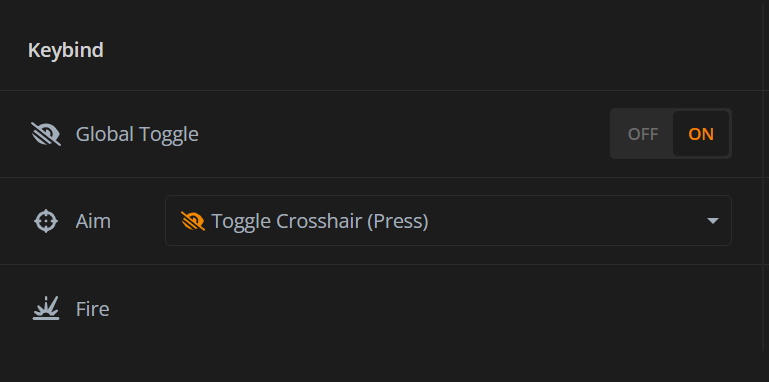The height and width of the screenshot is (382, 769).
Task: Click the OFF/ON switch for Global Toggle
Action: (x=671, y=134)
